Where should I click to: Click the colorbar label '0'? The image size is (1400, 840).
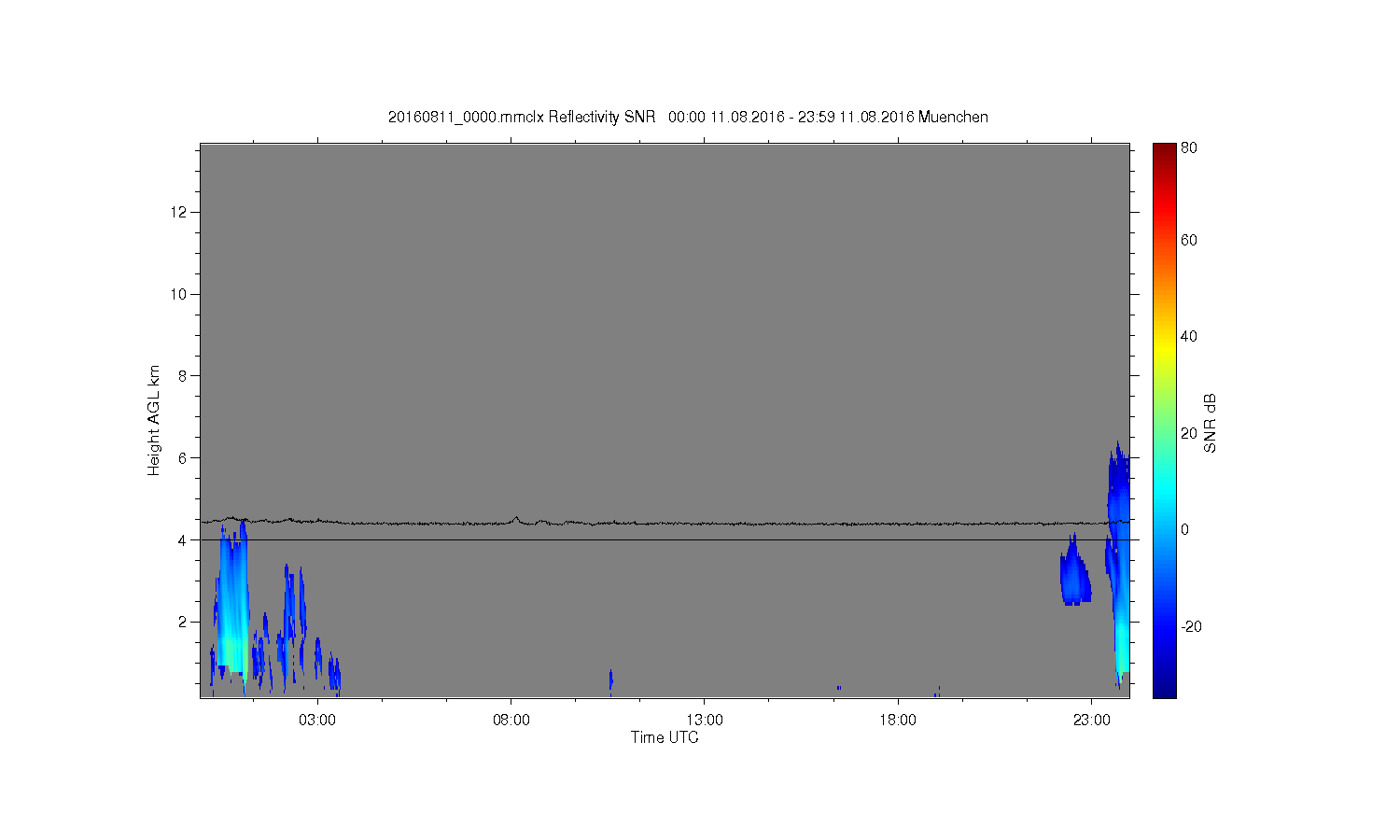[1185, 529]
